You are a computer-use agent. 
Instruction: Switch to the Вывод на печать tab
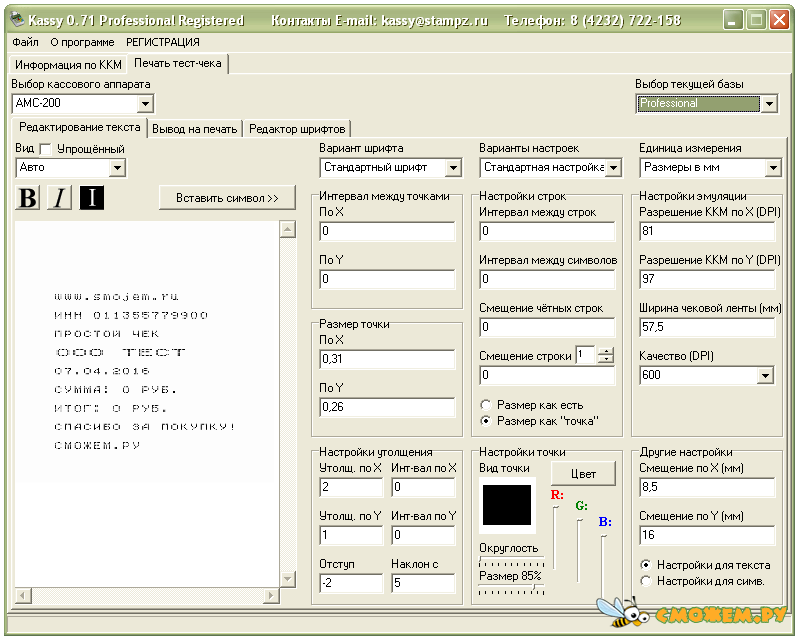click(x=194, y=129)
